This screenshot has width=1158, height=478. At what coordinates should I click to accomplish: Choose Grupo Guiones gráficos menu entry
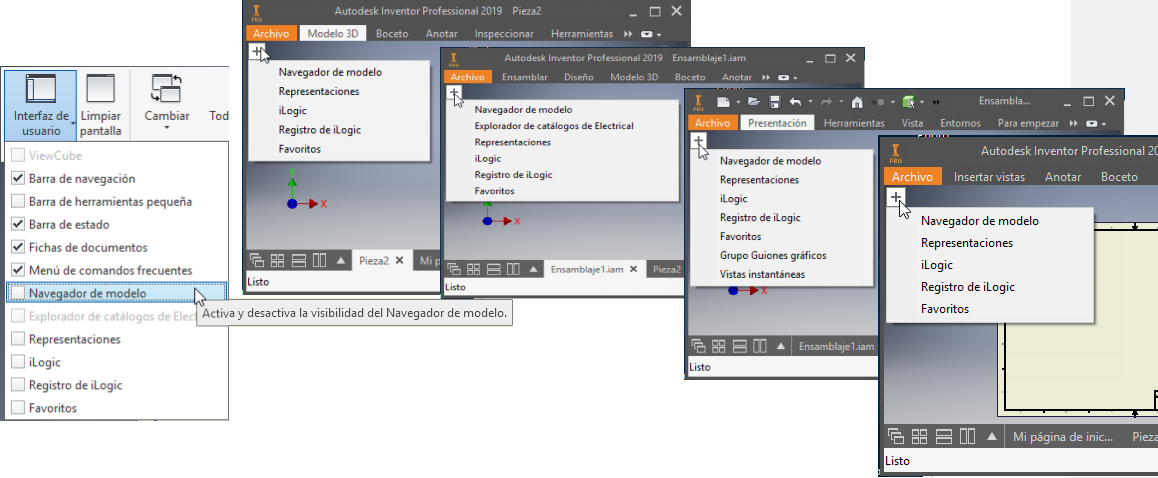point(772,255)
